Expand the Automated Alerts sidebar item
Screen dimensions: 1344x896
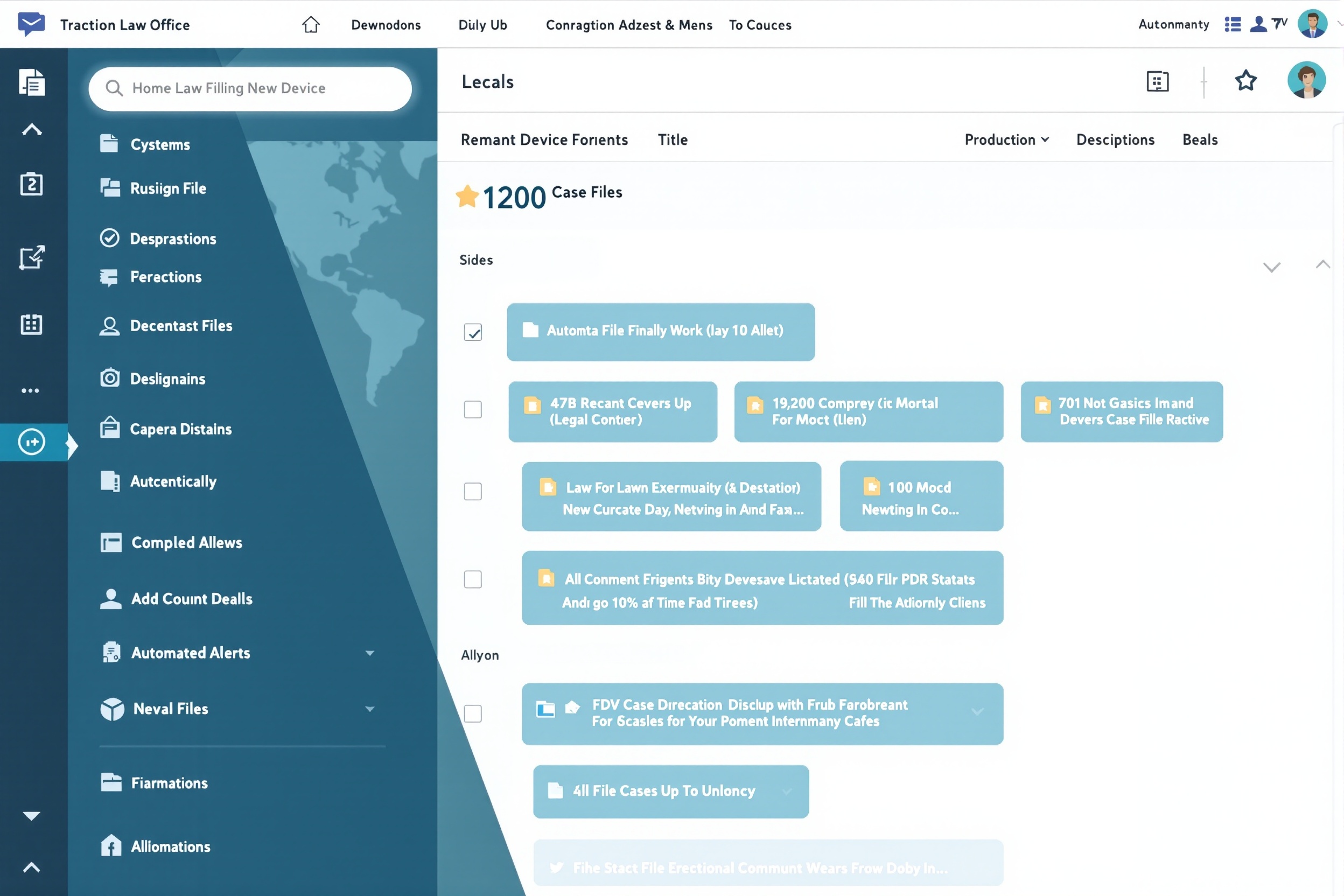[x=370, y=653]
